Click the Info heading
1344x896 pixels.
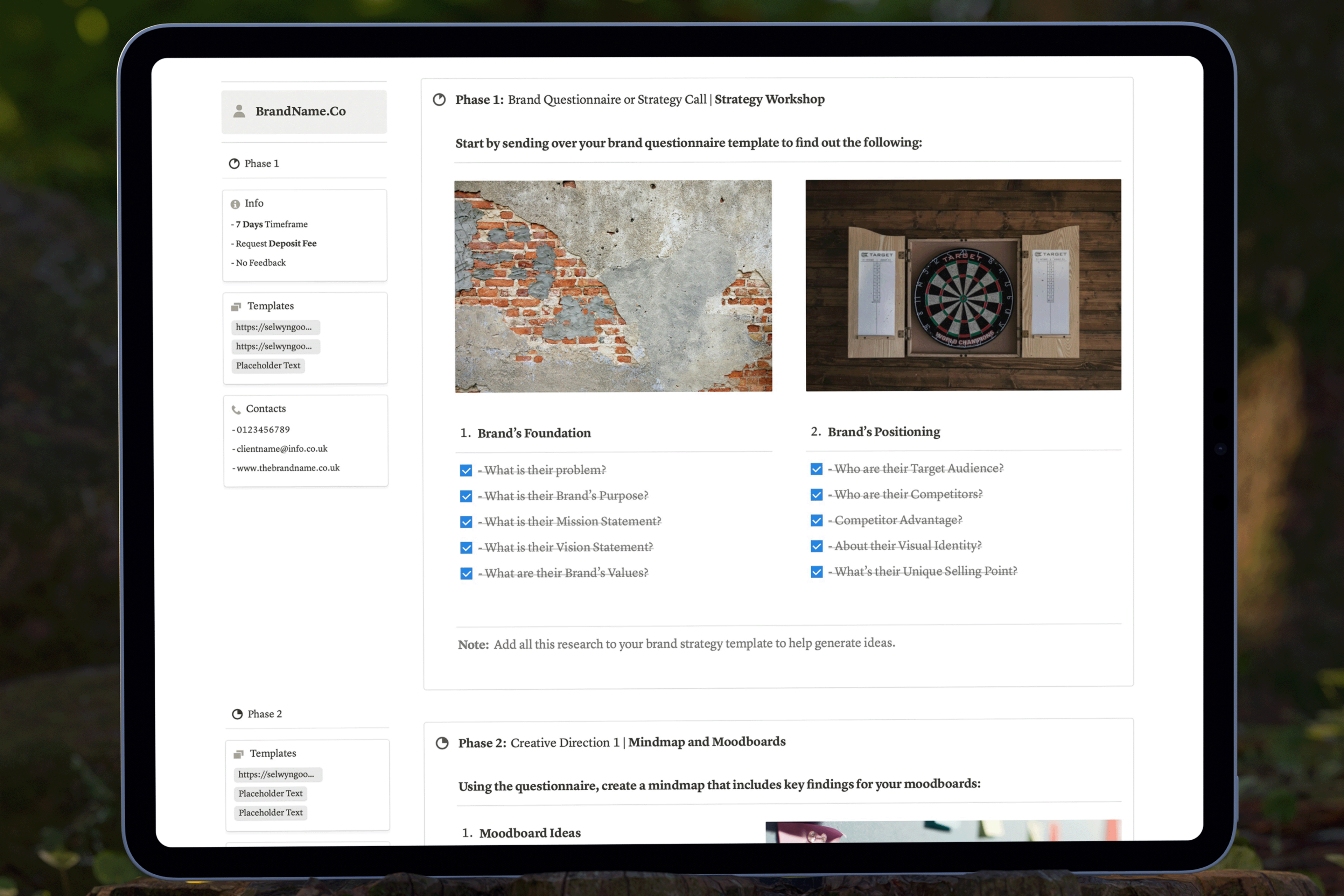coord(254,203)
